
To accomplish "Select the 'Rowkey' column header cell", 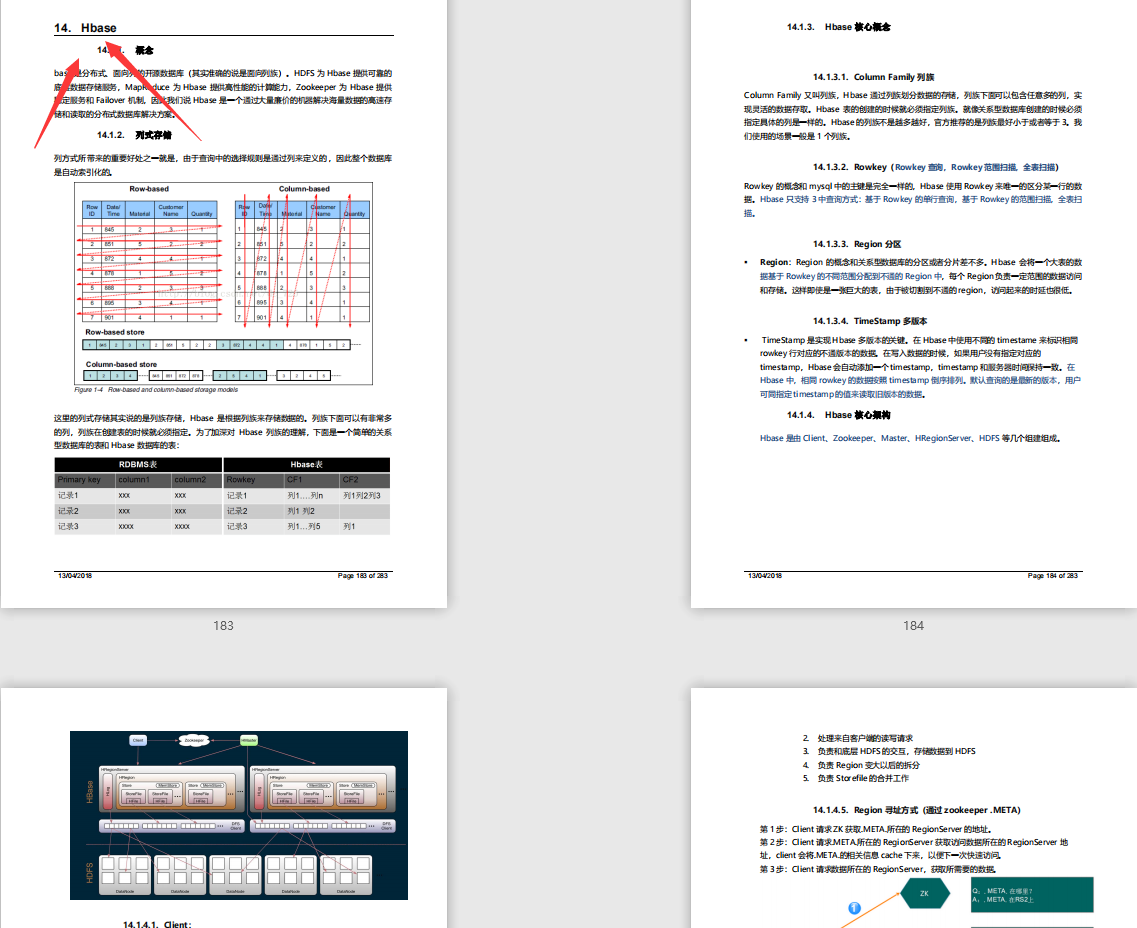I will point(254,480).
